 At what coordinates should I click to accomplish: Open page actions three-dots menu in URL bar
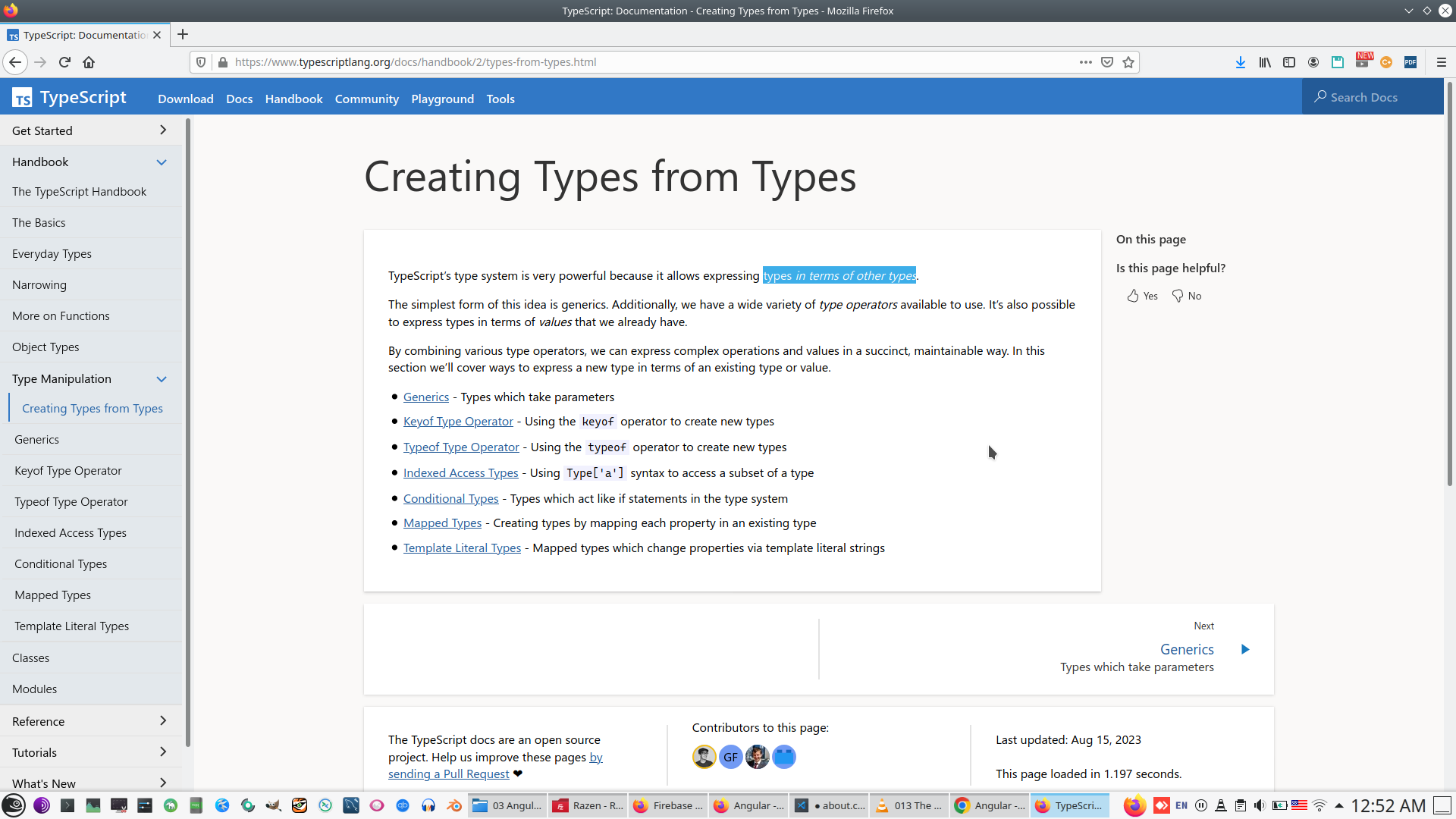click(1086, 62)
